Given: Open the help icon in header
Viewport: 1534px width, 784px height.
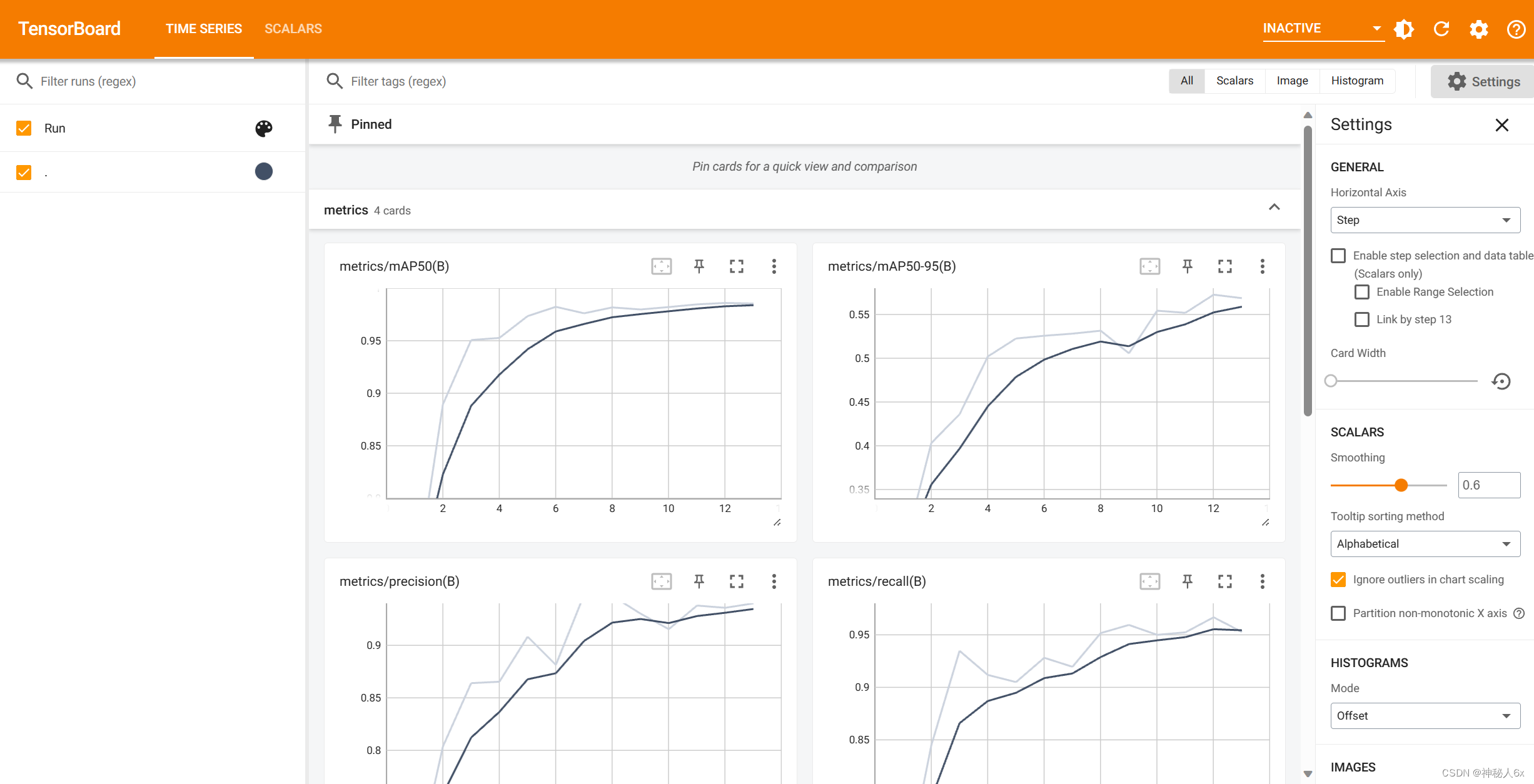Looking at the screenshot, I should click(1516, 29).
